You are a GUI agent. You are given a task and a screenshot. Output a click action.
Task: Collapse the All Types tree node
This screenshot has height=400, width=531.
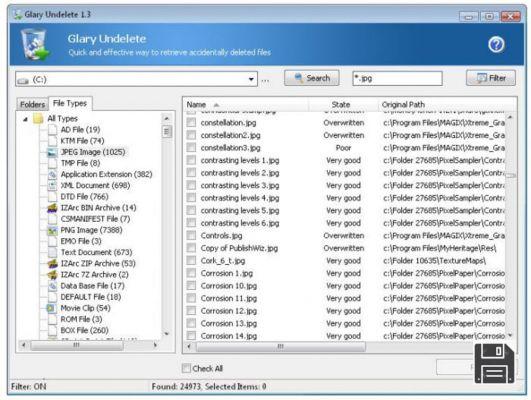(x=25, y=119)
